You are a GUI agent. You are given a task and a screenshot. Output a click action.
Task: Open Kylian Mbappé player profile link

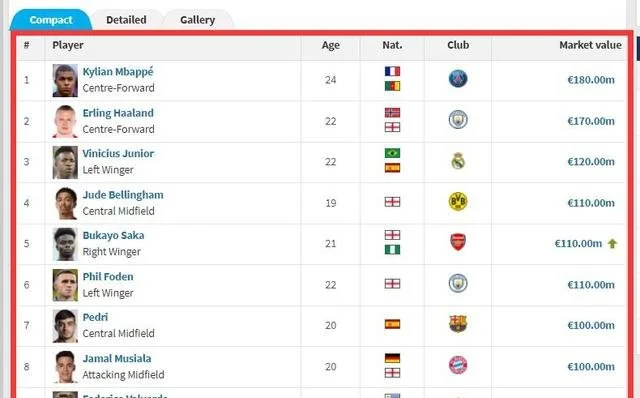pyautogui.click(x=118, y=71)
